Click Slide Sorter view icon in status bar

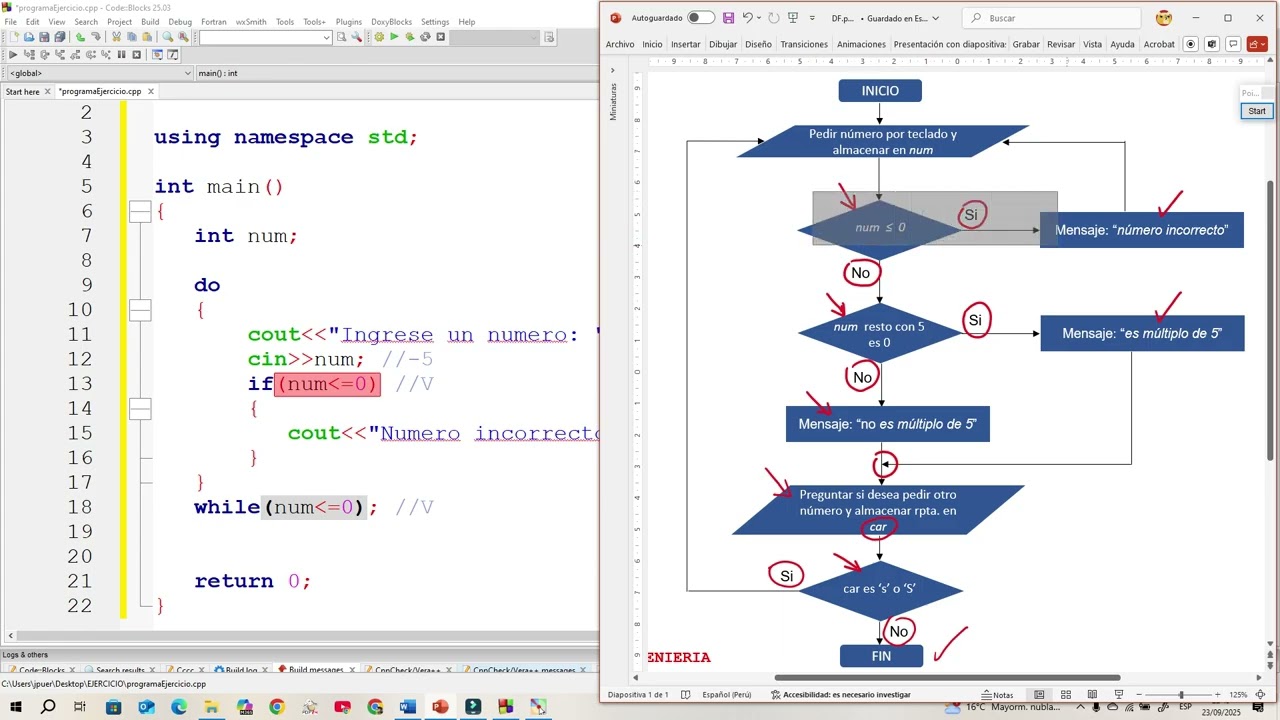click(x=1066, y=695)
